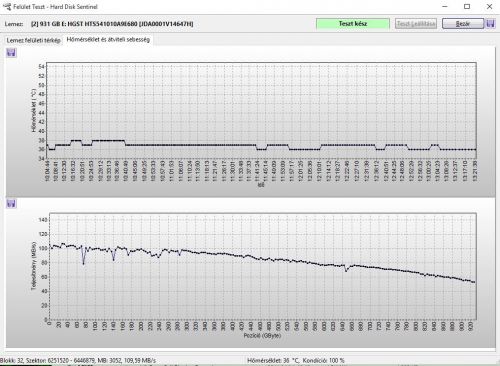This screenshot has width=500, height=366.
Task: Click the disabled Teszt leállítása button
Action: pos(416,24)
